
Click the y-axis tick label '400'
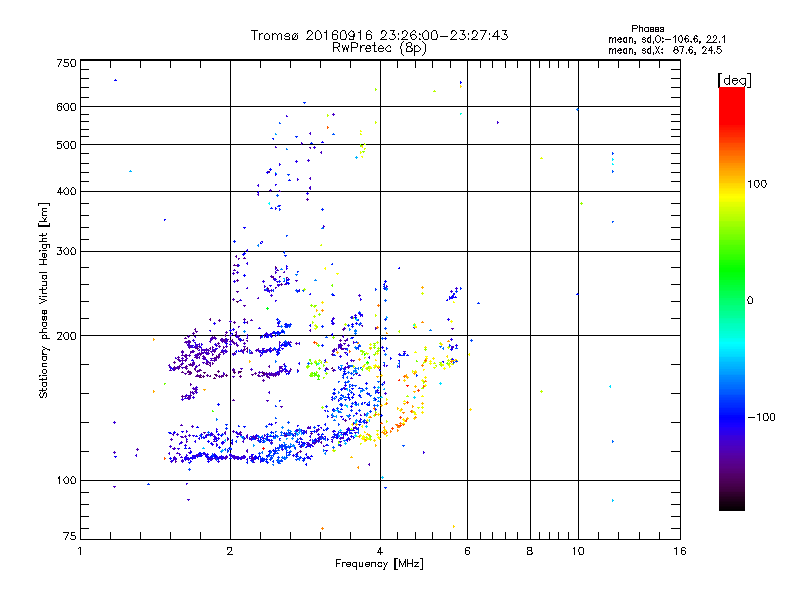[66, 191]
